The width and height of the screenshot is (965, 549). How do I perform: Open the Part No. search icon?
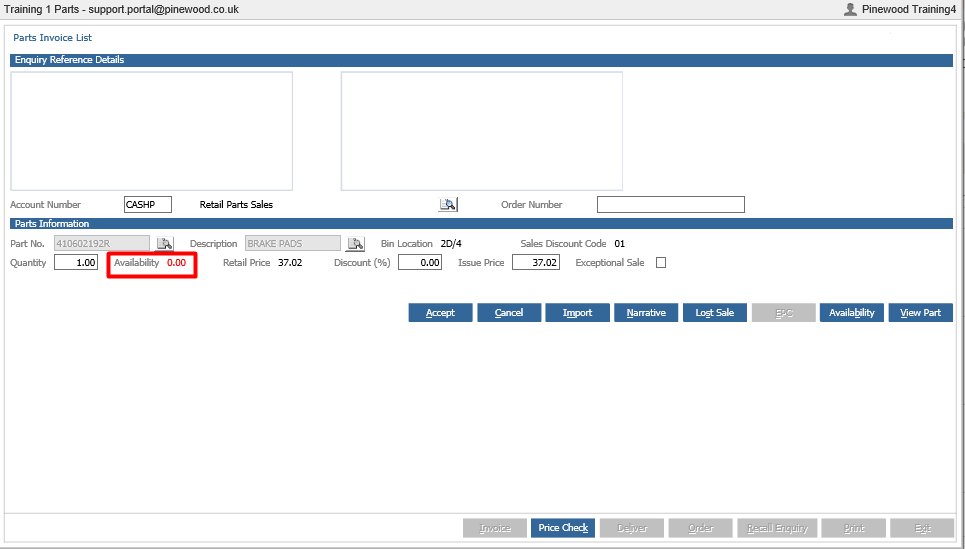(x=164, y=244)
